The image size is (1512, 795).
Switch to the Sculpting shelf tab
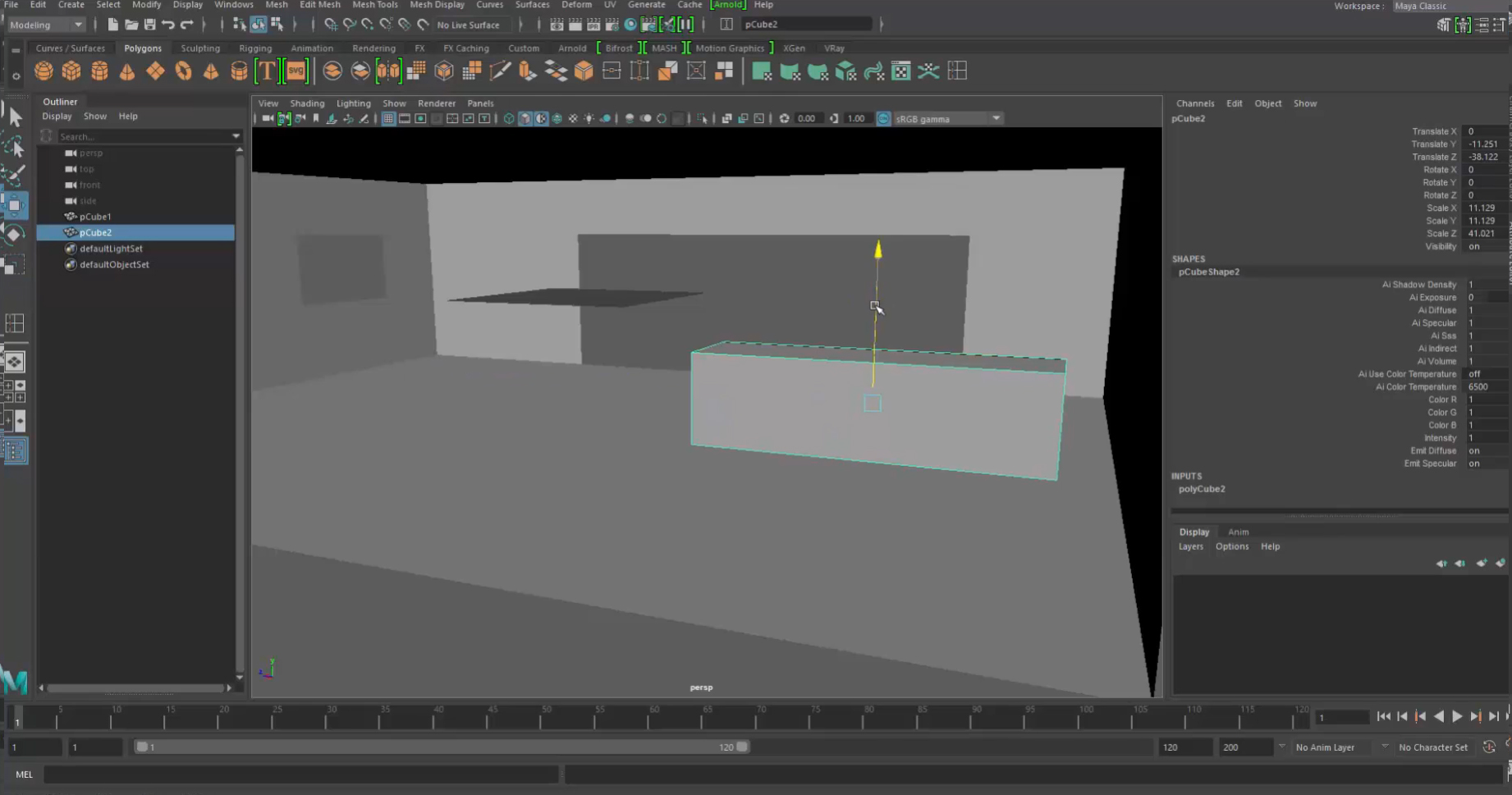[200, 48]
